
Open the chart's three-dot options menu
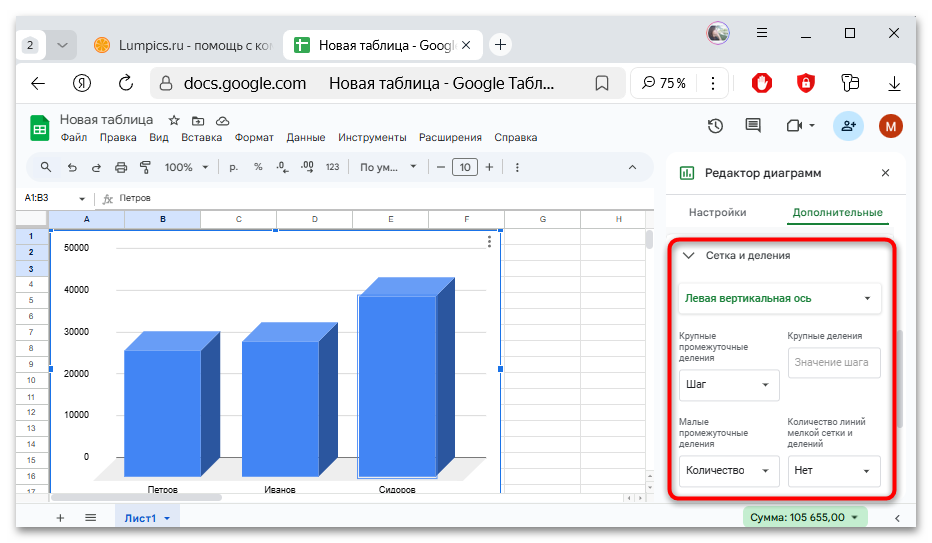point(489,241)
